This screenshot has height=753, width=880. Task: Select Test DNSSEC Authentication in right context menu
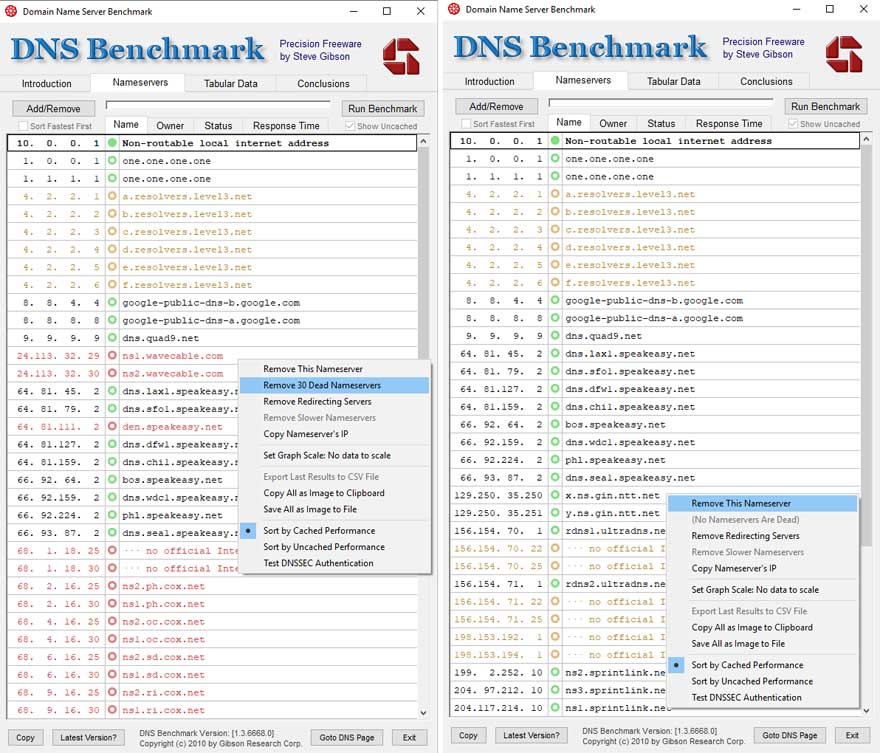click(x=746, y=697)
